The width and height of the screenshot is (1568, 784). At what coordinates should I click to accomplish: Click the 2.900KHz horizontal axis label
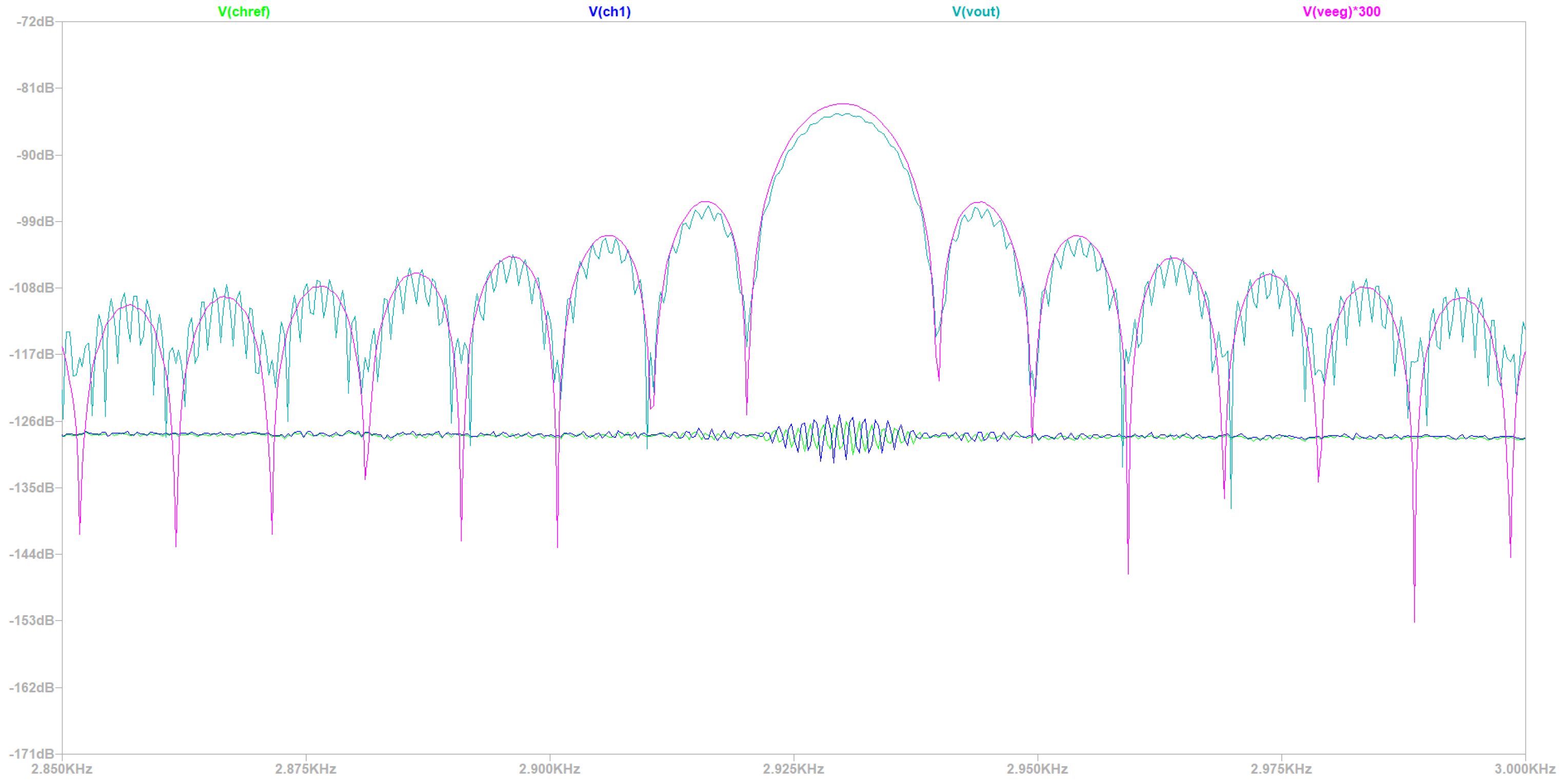549,769
